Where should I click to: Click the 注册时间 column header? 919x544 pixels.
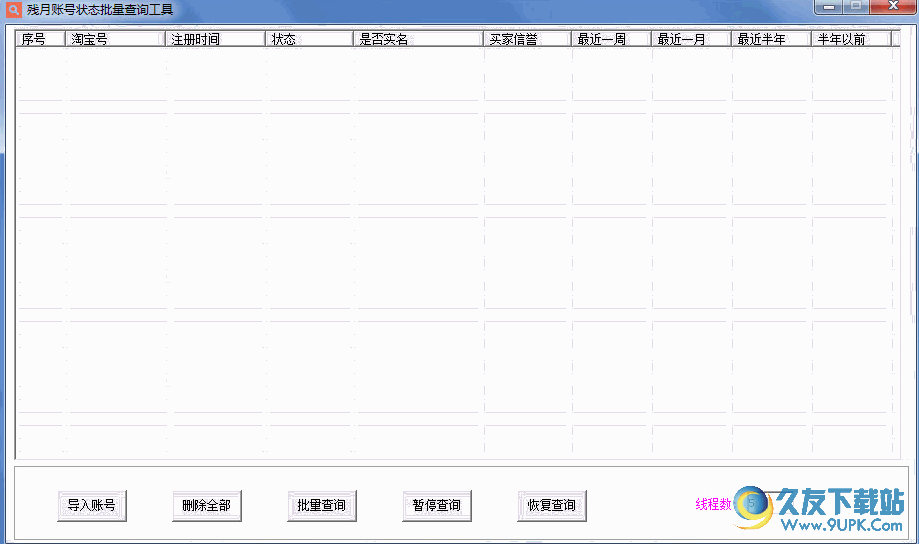pyautogui.click(x=215, y=39)
